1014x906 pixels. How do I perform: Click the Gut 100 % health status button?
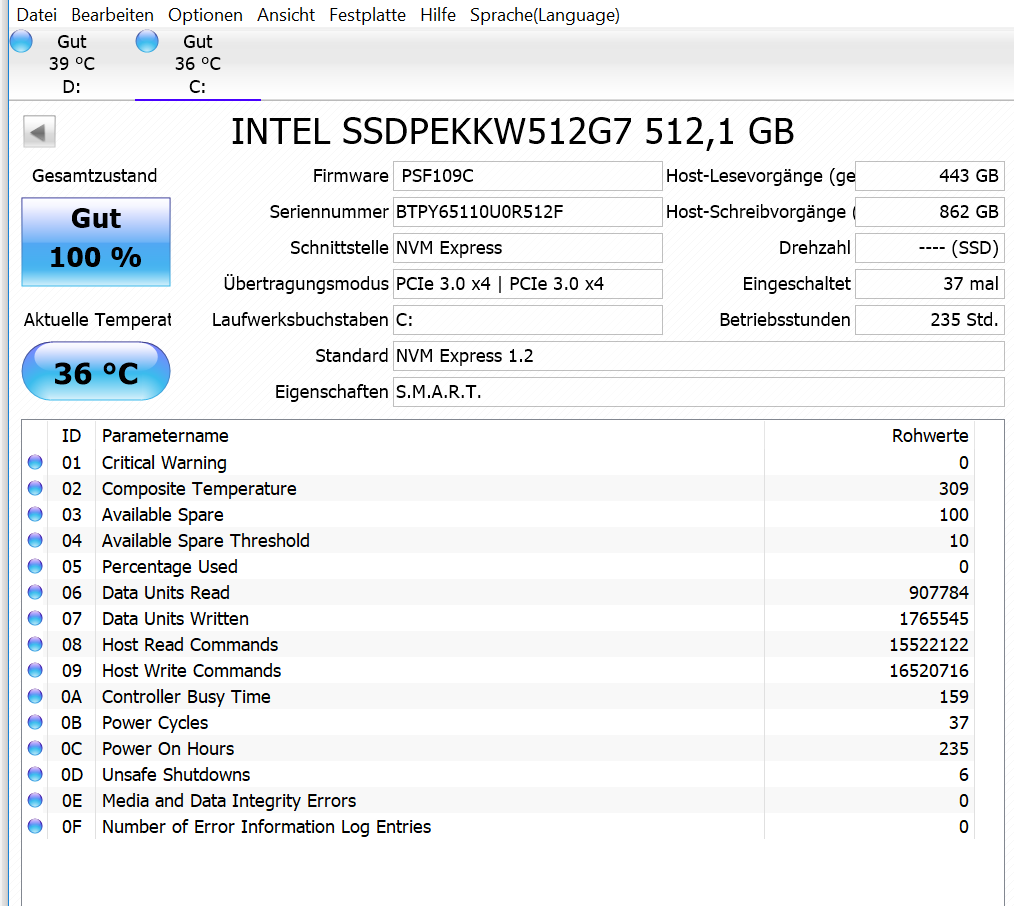[96, 241]
